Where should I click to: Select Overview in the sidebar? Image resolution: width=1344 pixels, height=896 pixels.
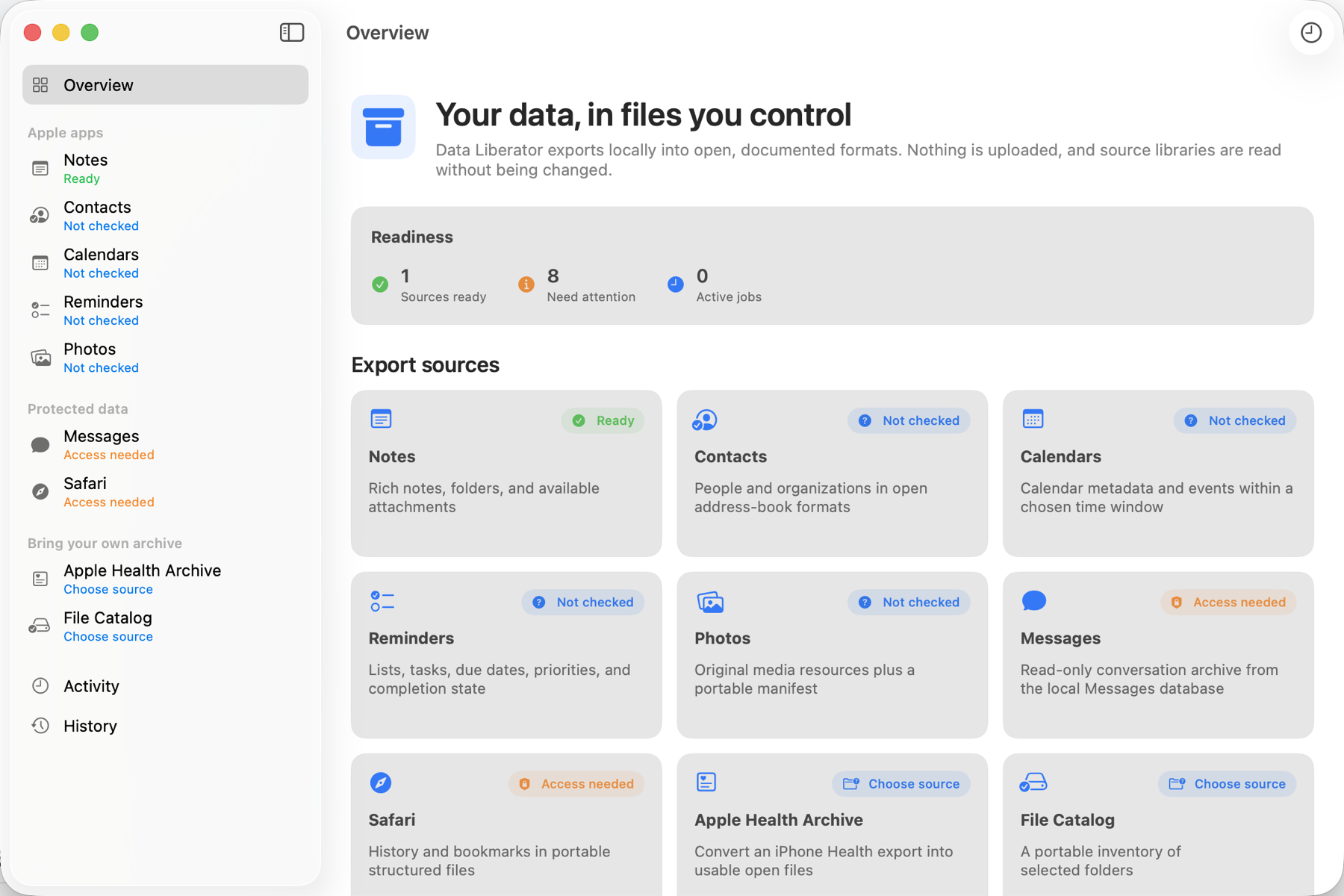tap(165, 84)
